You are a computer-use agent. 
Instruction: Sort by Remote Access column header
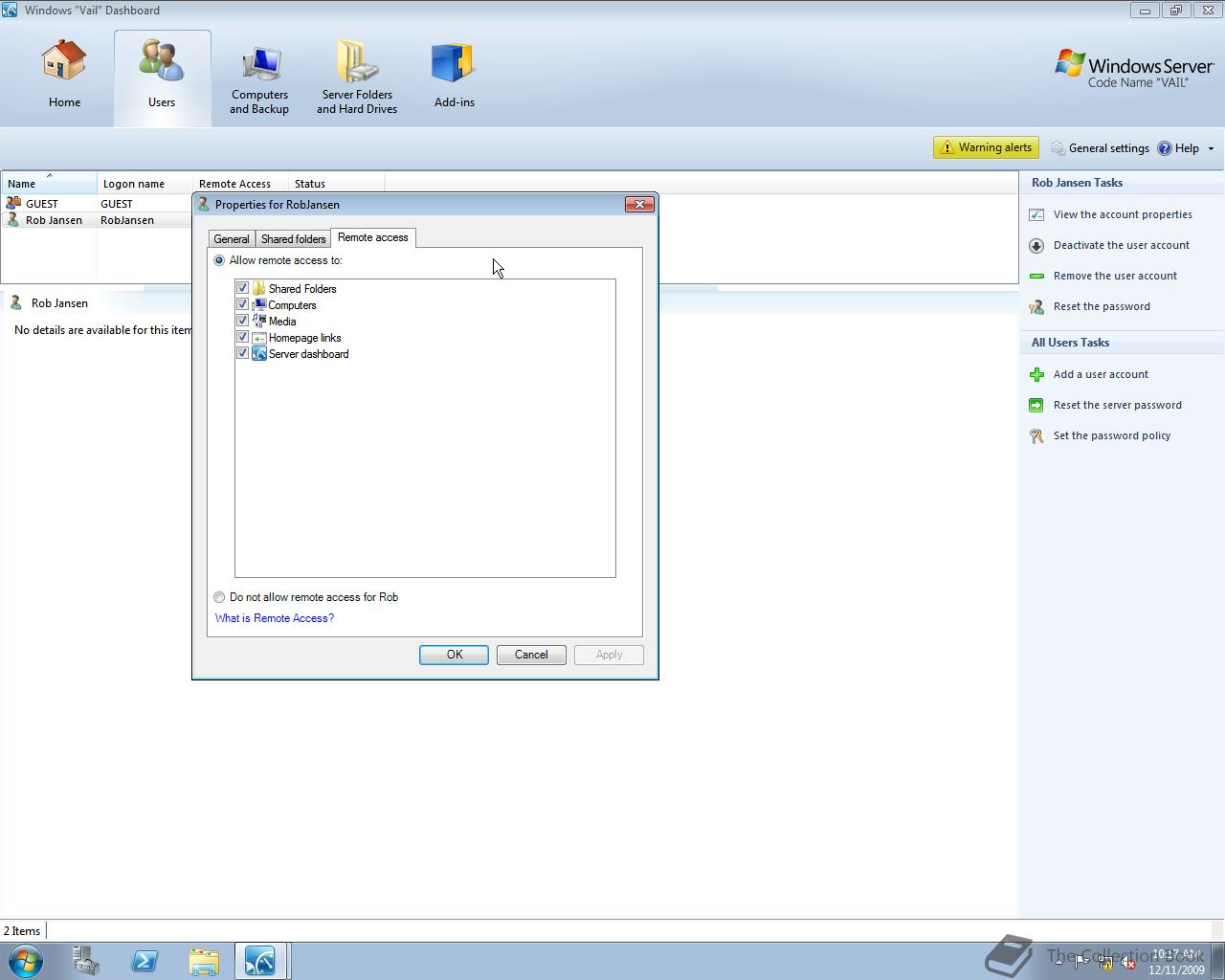point(240,183)
